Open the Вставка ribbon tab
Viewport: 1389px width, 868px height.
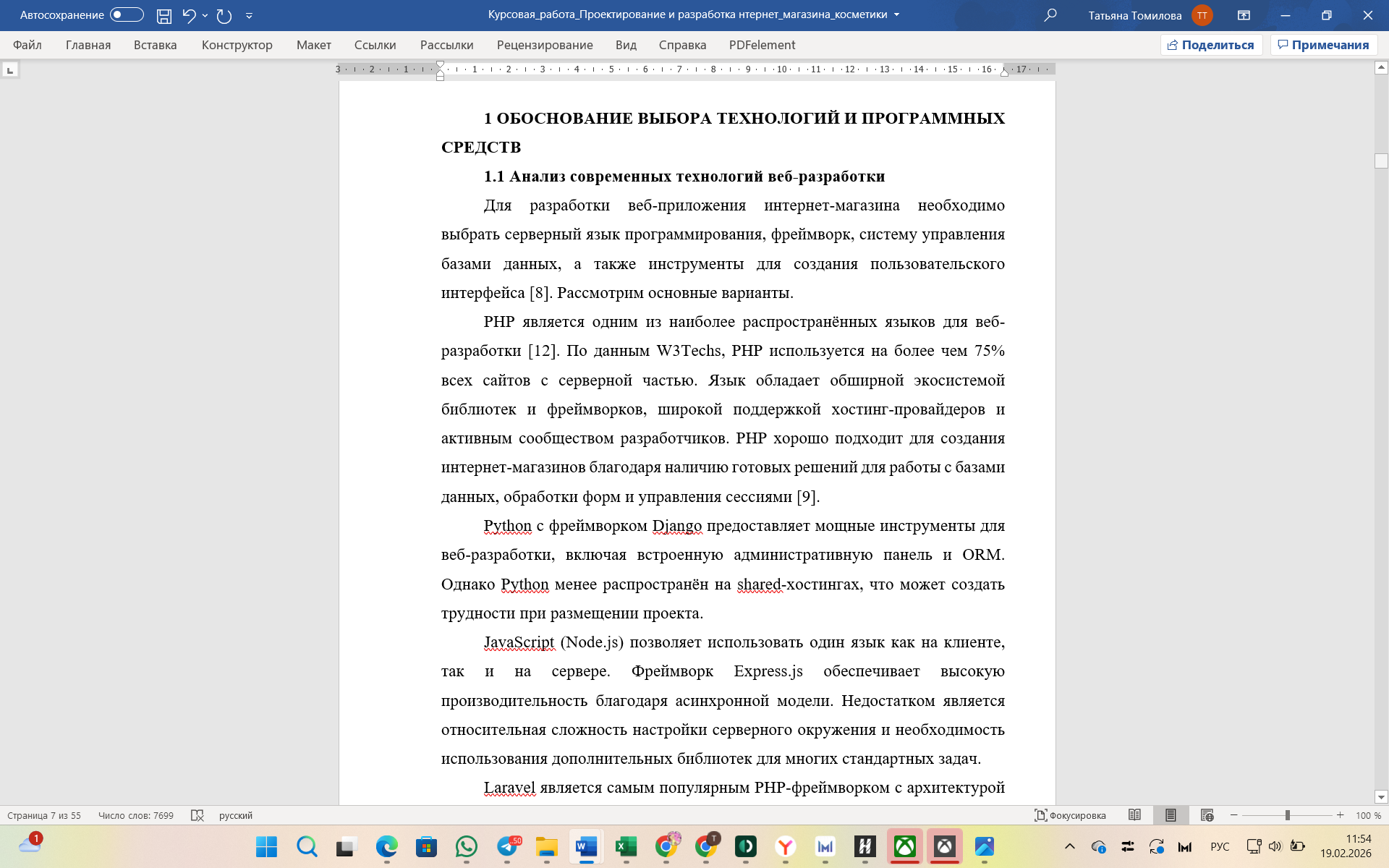[x=155, y=45]
